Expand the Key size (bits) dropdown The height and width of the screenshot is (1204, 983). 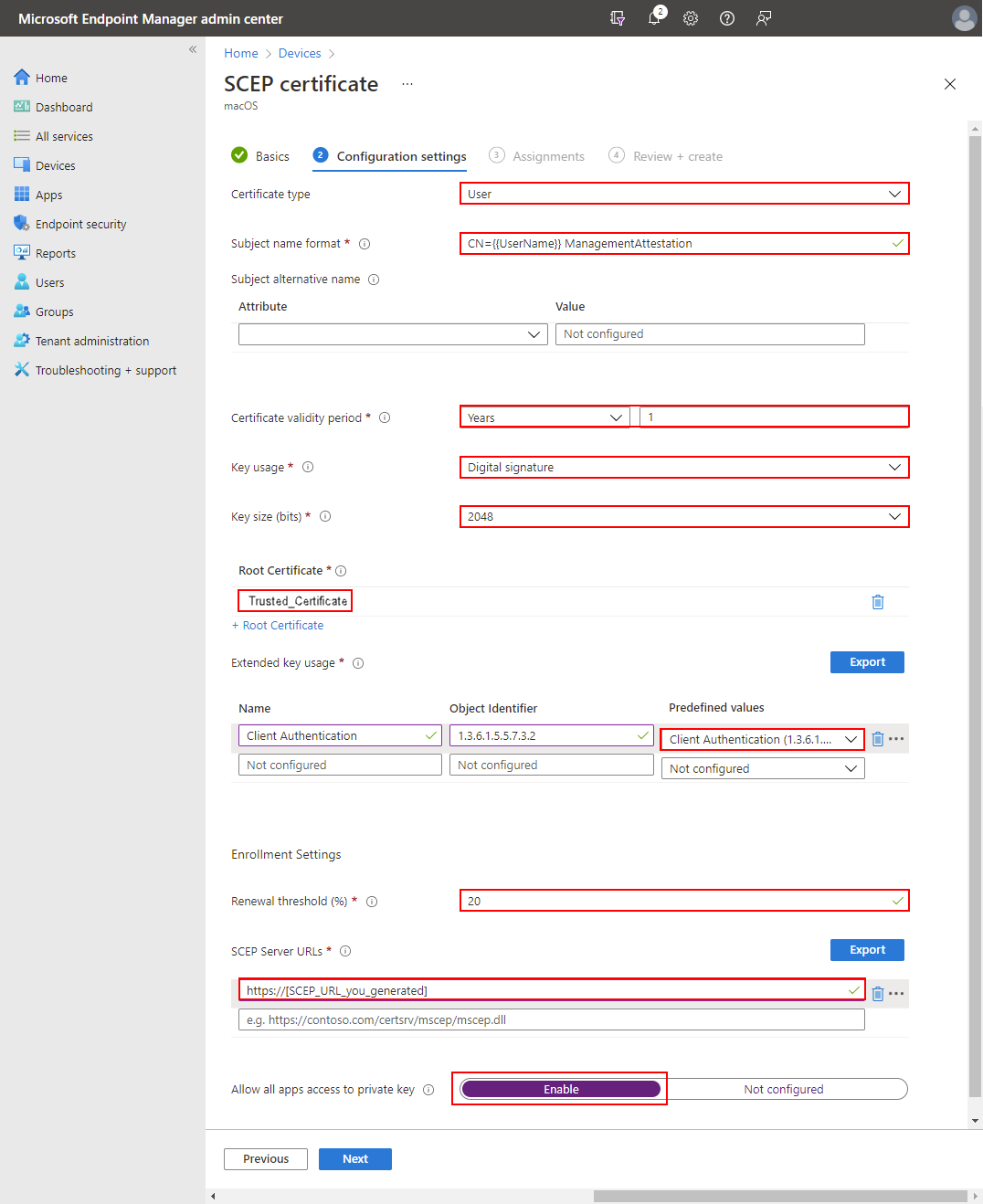(x=683, y=517)
